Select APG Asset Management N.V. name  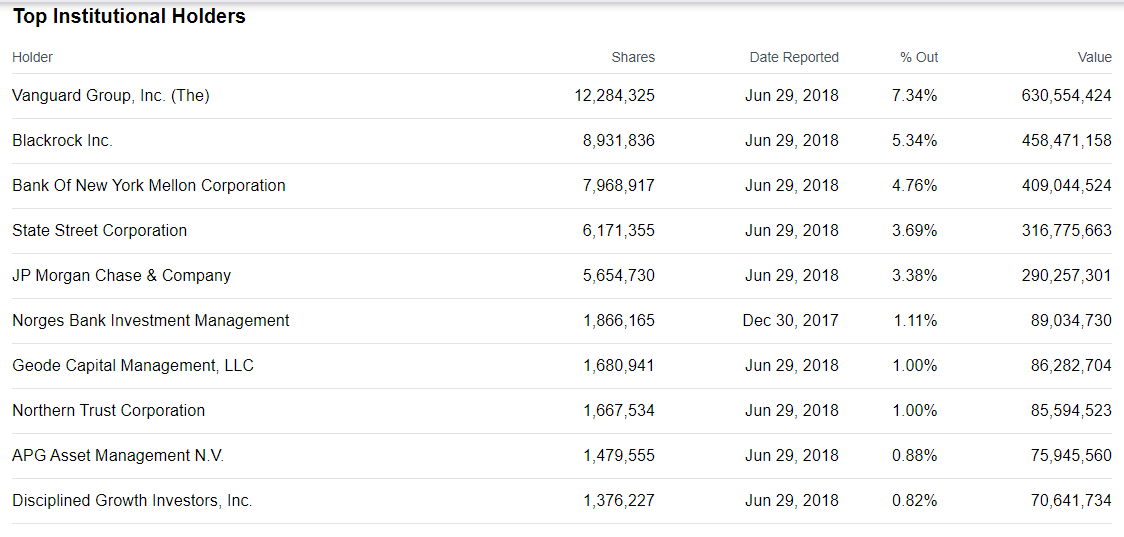click(118, 456)
